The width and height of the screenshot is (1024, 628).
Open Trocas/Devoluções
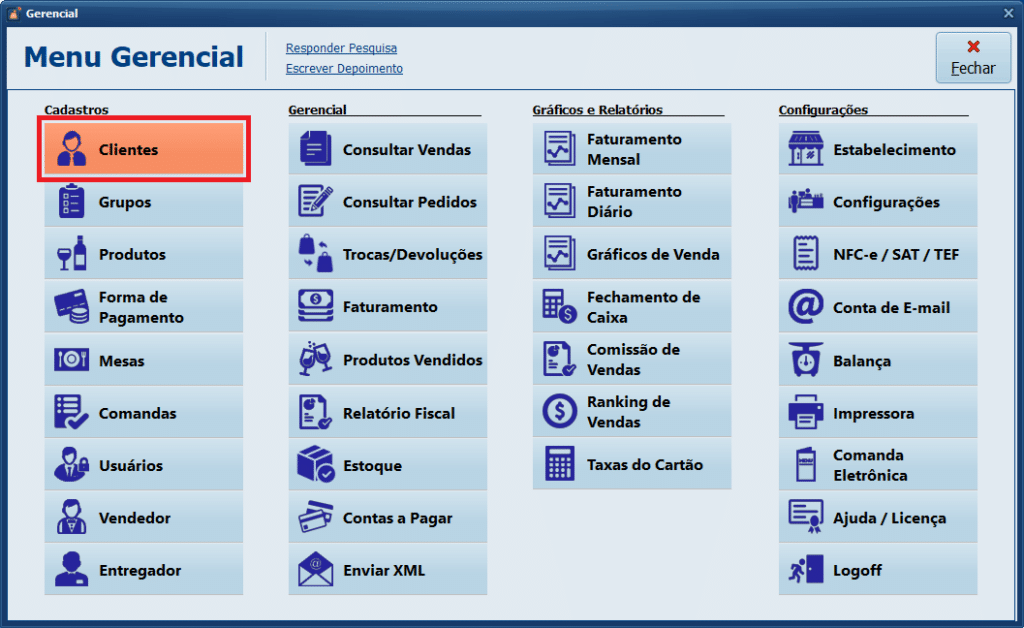click(388, 255)
